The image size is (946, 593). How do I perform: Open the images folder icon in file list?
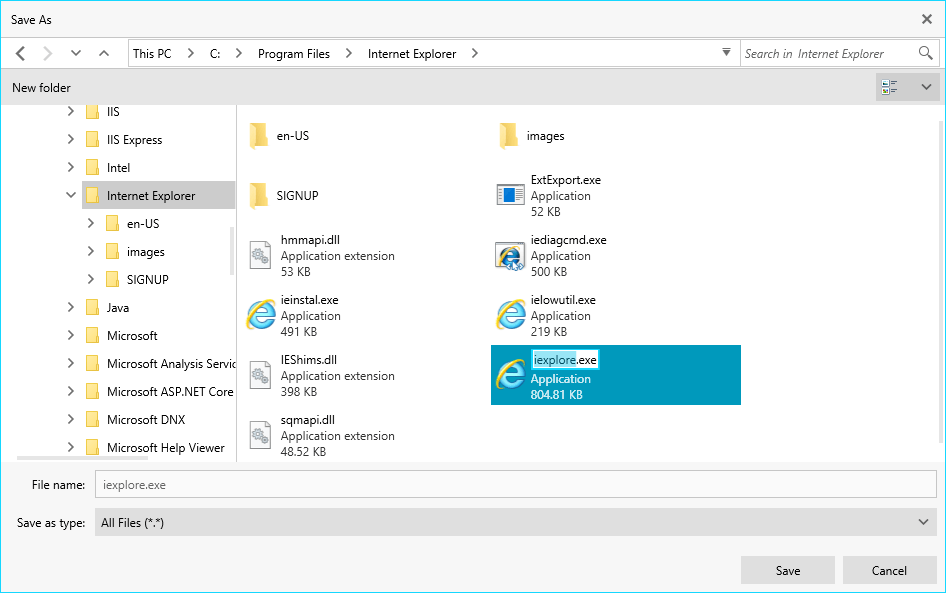click(509, 136)
